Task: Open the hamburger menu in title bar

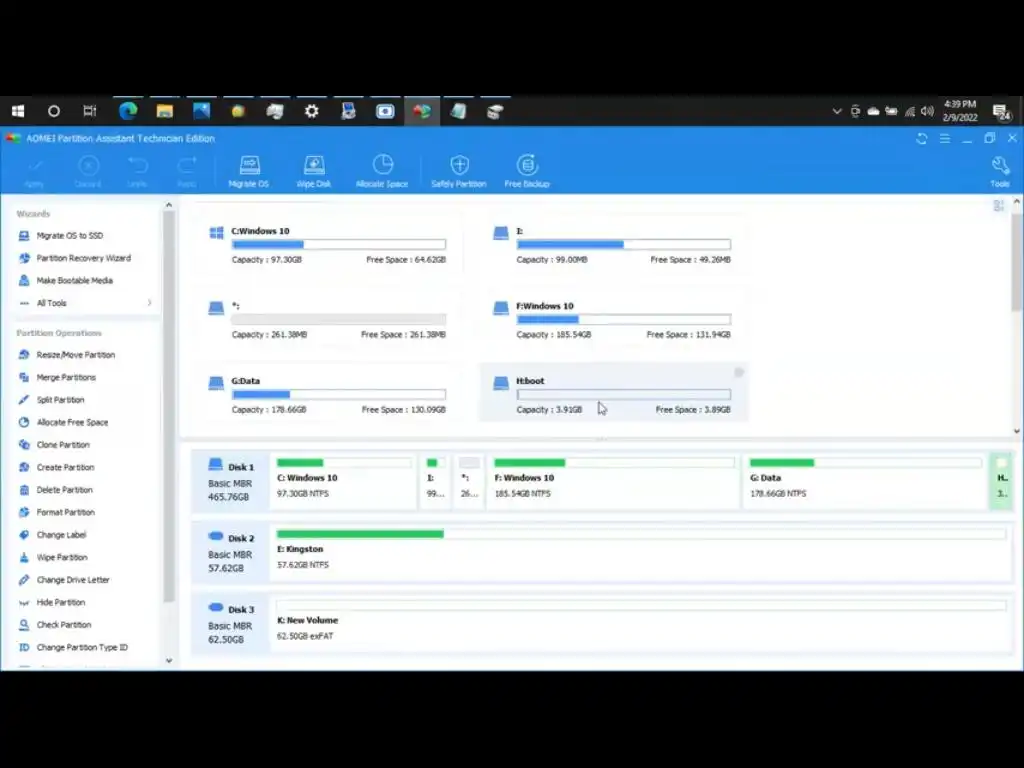Action: click(944, 138)
